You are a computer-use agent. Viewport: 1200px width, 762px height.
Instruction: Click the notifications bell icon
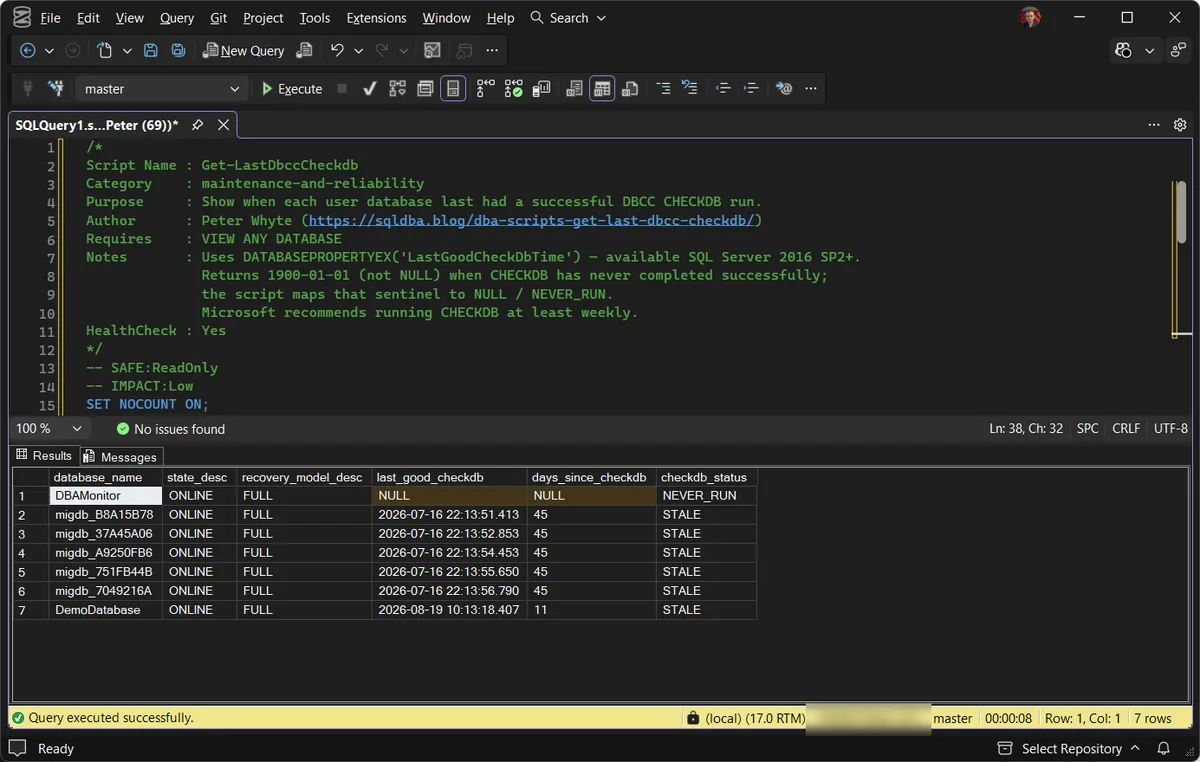click(x=1164, y=748)
